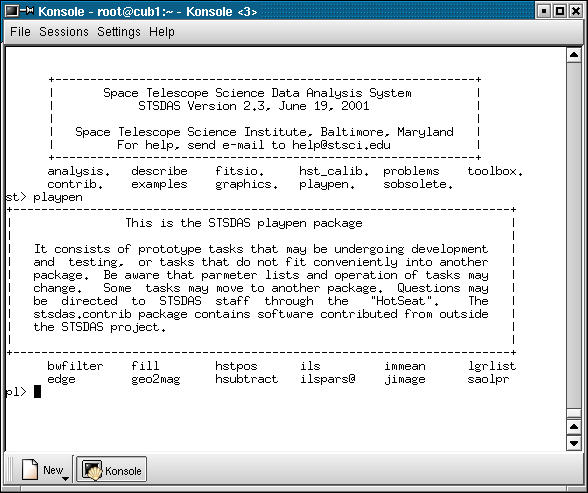Viewport: 588px width, 493px height.
Task: Click the 'problems' task name
Action: [411, 171]
